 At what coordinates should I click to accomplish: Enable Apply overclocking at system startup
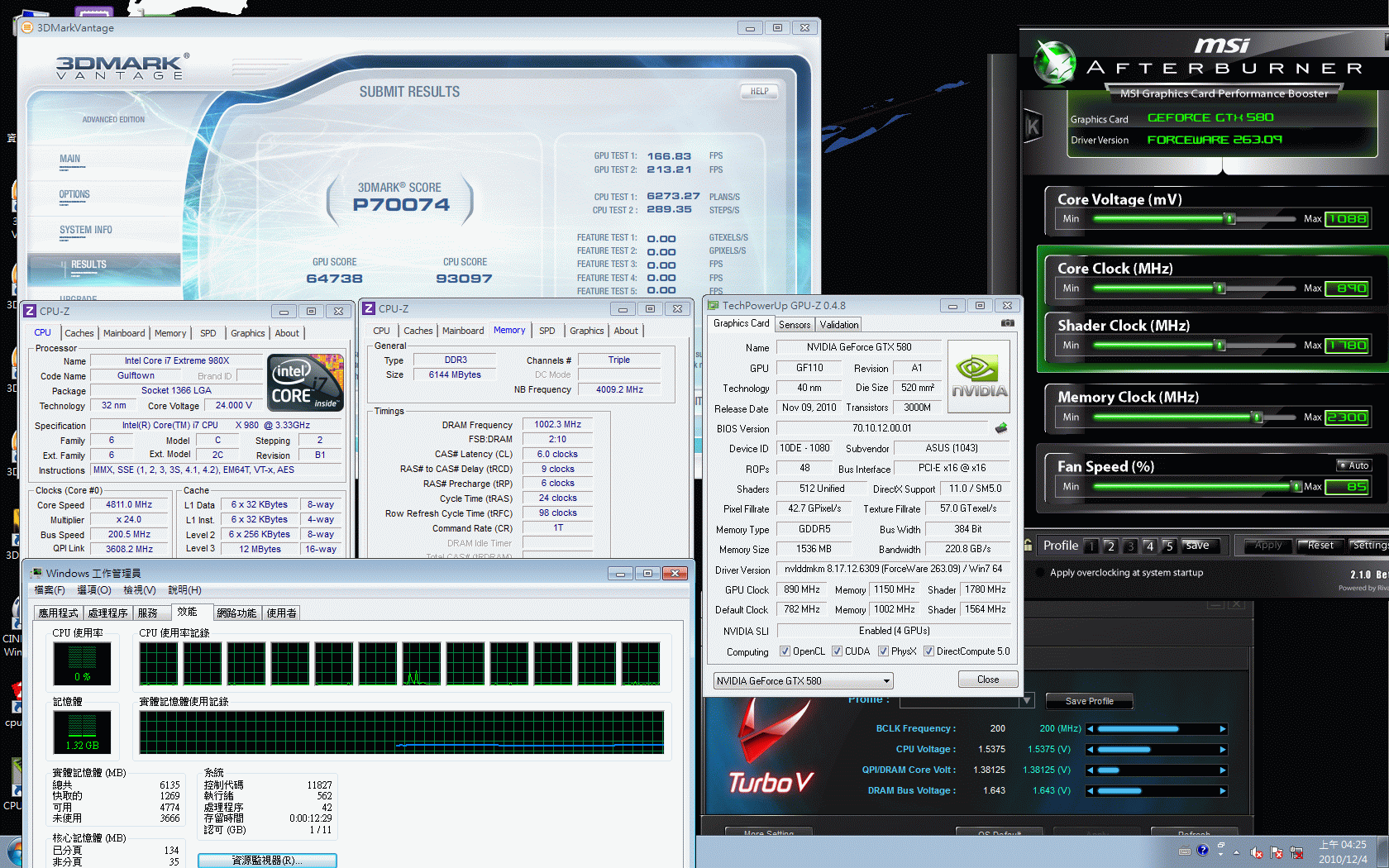coord(1039,572)
